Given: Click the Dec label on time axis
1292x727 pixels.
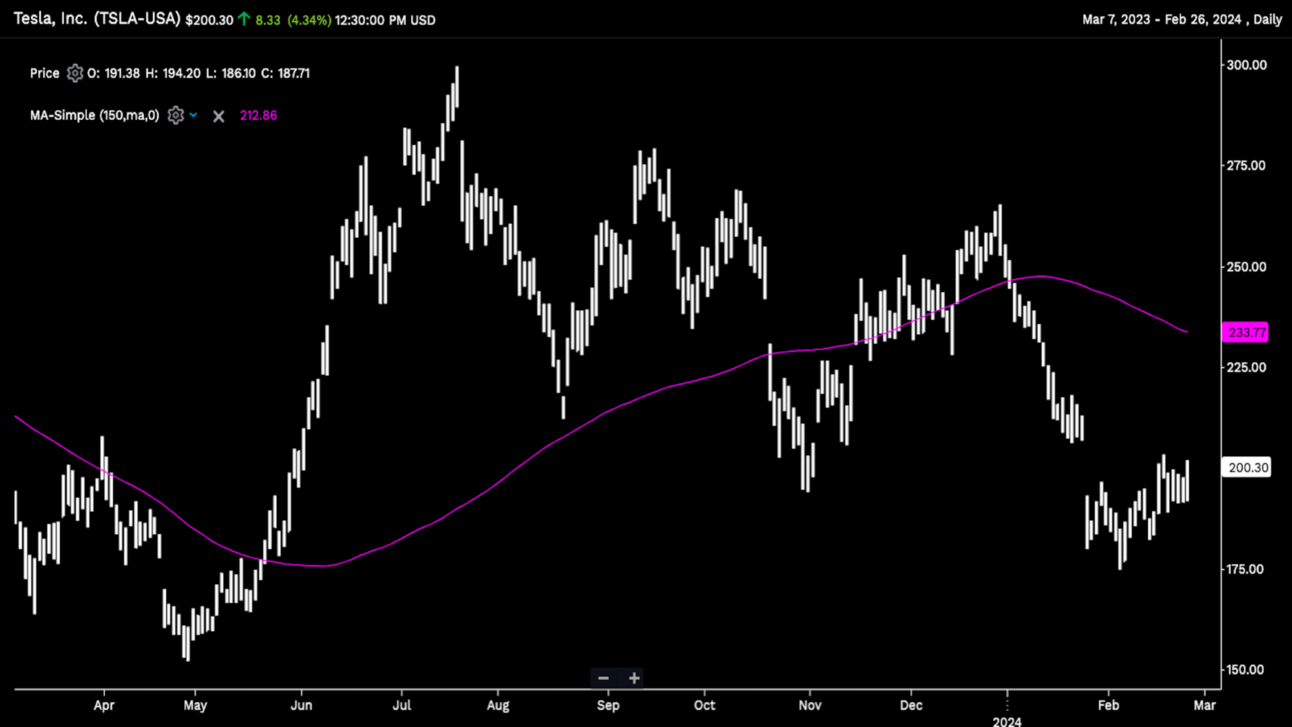Looking at the screenshot, I should (911, 704).
